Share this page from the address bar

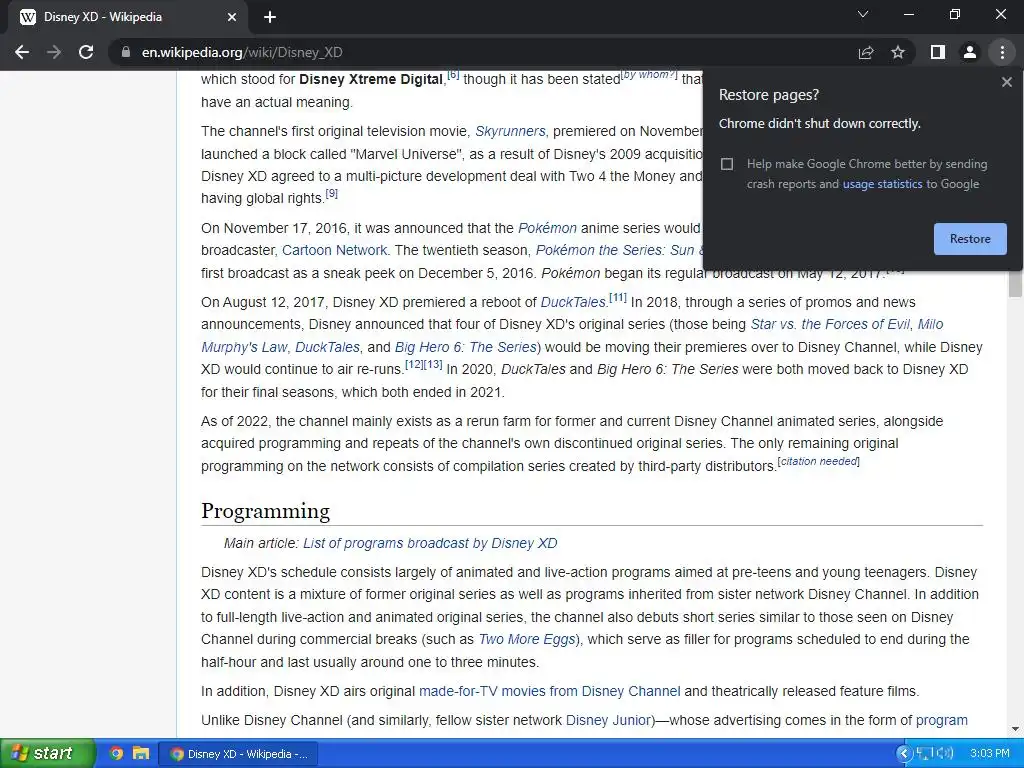pos(866,52)
